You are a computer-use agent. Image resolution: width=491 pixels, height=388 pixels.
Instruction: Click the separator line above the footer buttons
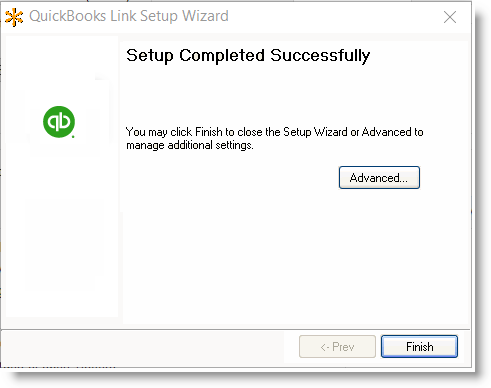pos(236,329)
